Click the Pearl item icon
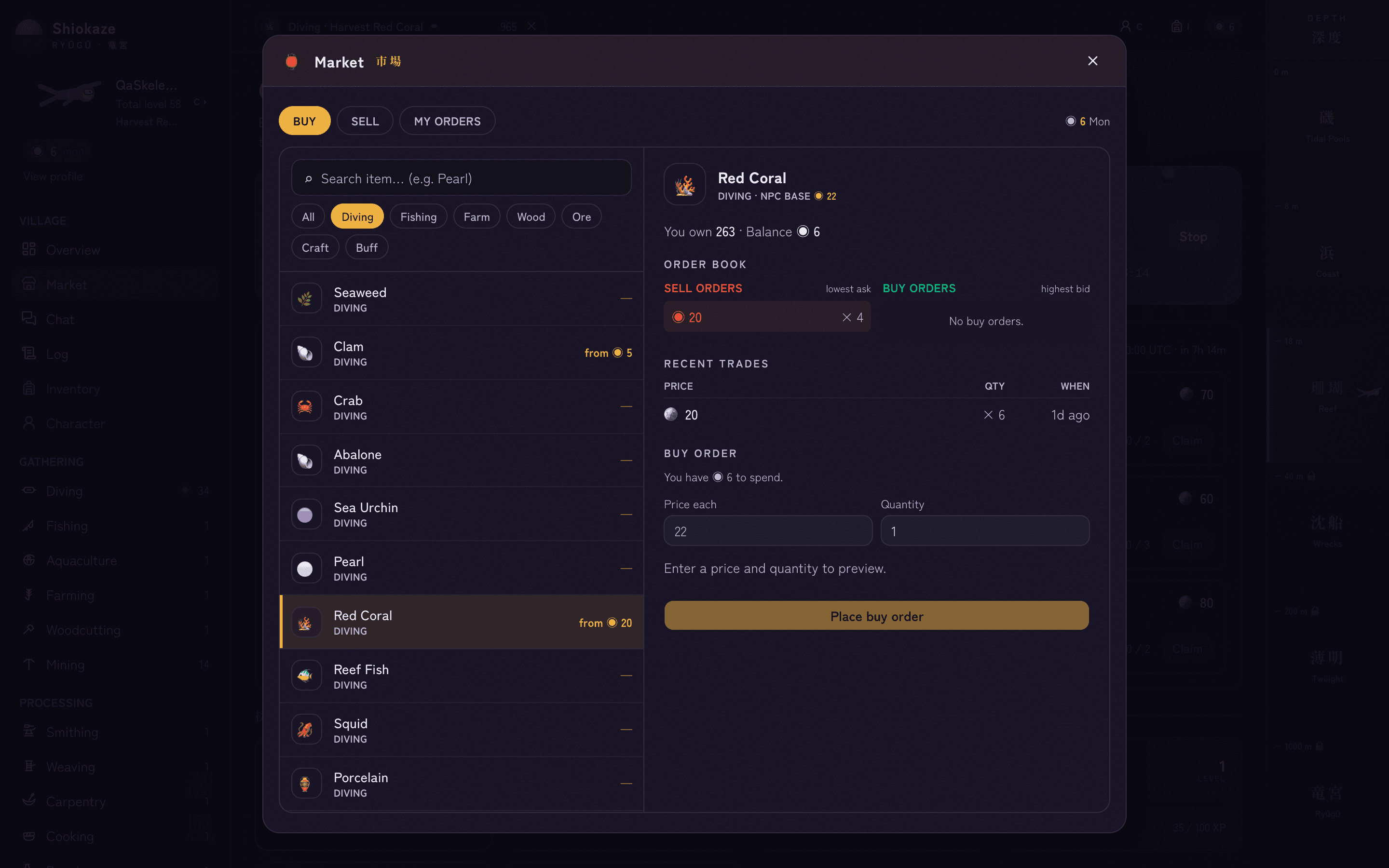The height and width of the screenshot is (868, 1389). (x=306, y=569)
